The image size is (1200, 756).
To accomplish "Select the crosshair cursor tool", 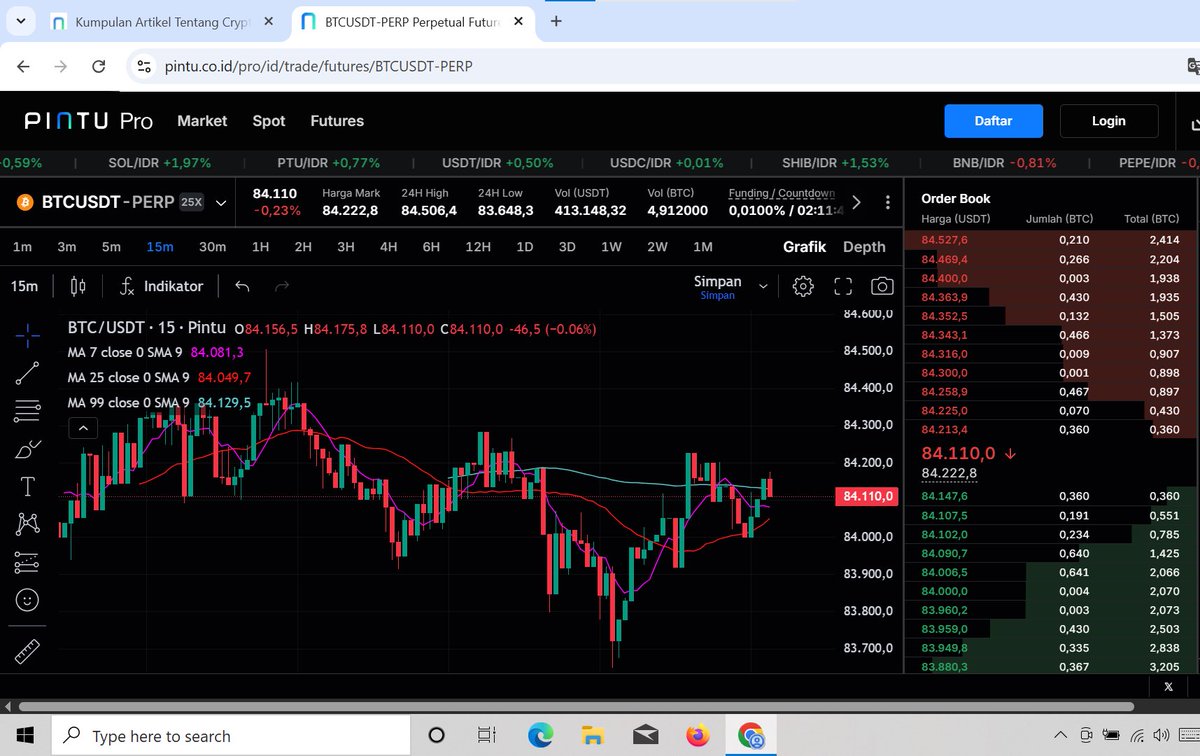I will click(x=28, y=336).
